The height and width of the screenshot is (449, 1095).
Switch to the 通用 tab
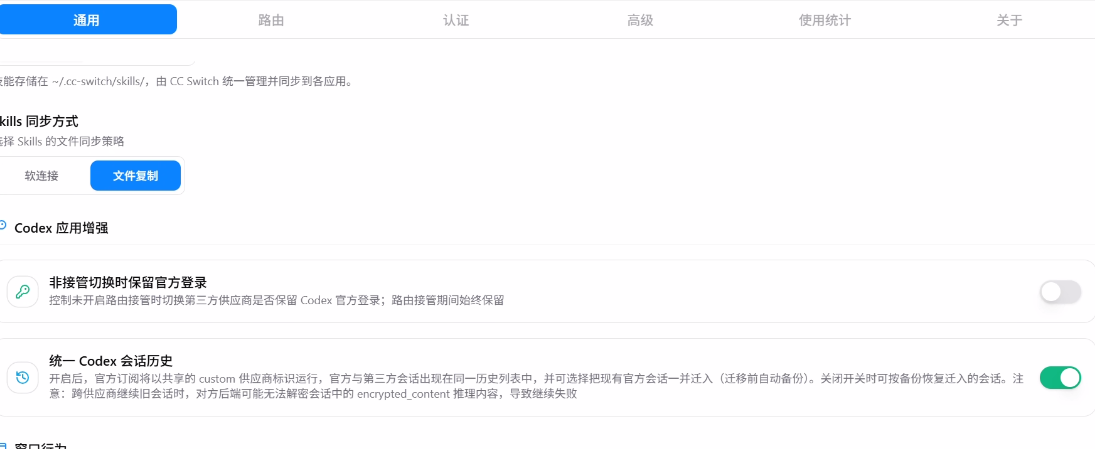[x=87, y=20]
